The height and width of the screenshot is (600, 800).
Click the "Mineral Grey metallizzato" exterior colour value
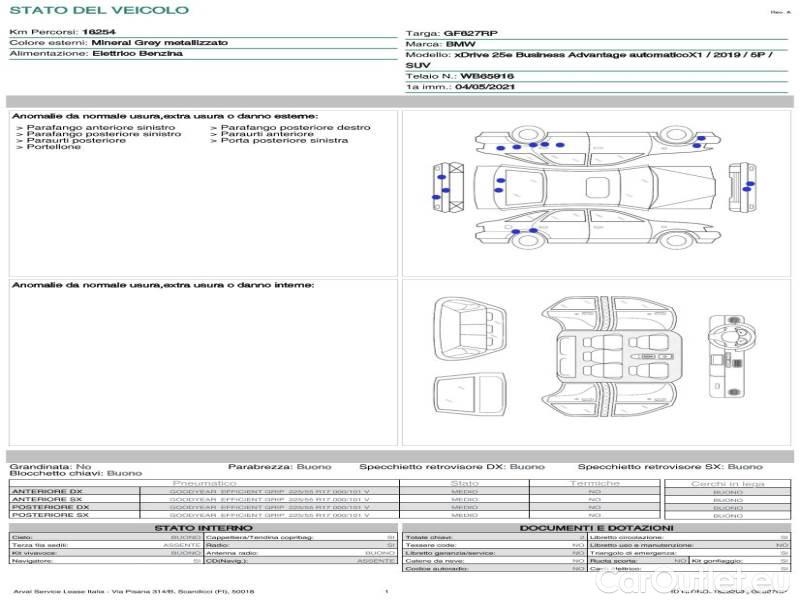coord(160,42)
